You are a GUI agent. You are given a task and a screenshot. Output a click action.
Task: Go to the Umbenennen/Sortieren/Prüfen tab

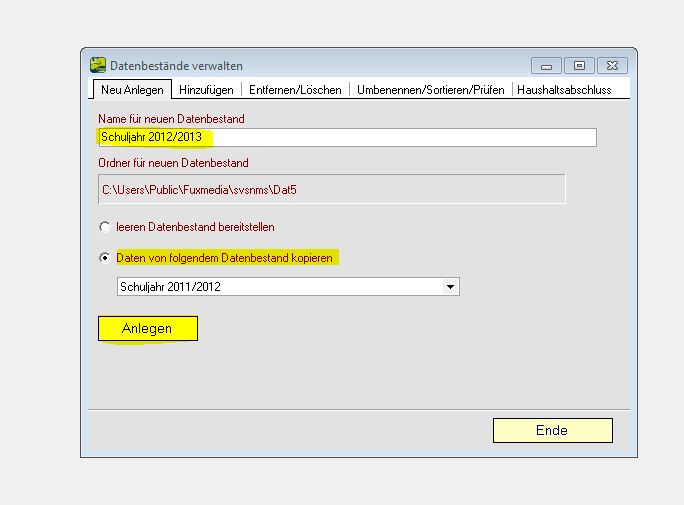[431, 90]
